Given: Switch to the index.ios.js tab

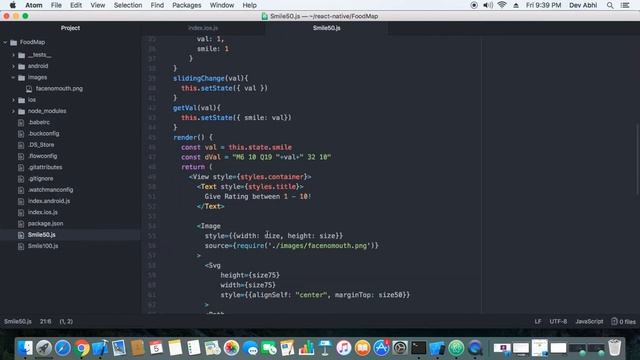Looking at the screenshot, I should (203, 28).
